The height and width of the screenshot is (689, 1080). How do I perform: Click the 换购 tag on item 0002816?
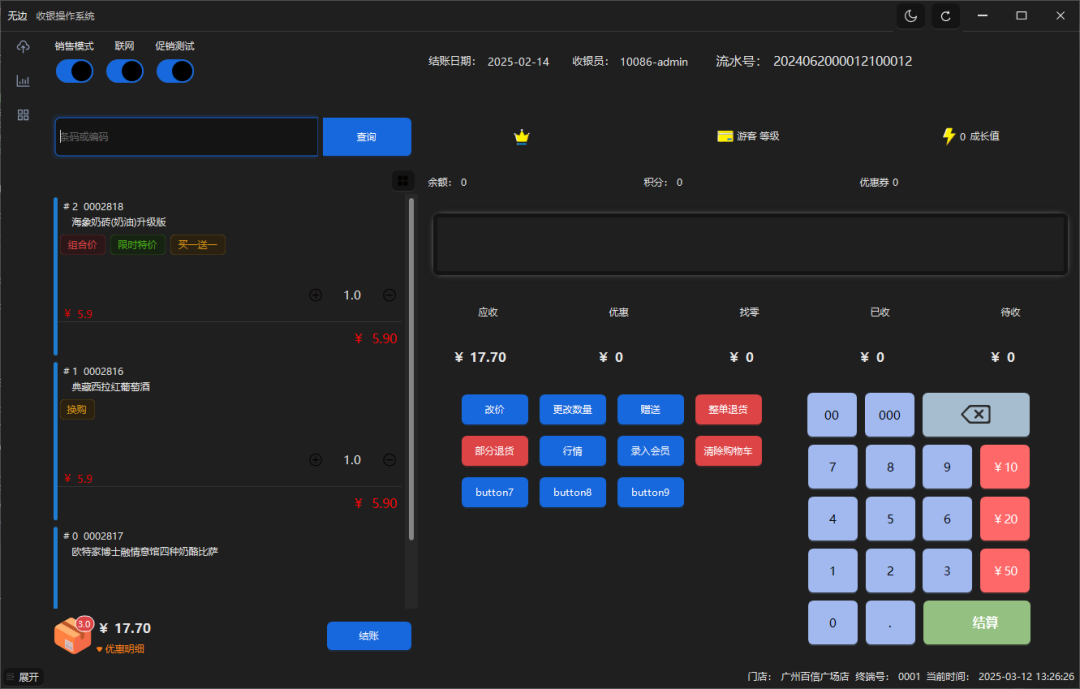[x=77, y=409]
